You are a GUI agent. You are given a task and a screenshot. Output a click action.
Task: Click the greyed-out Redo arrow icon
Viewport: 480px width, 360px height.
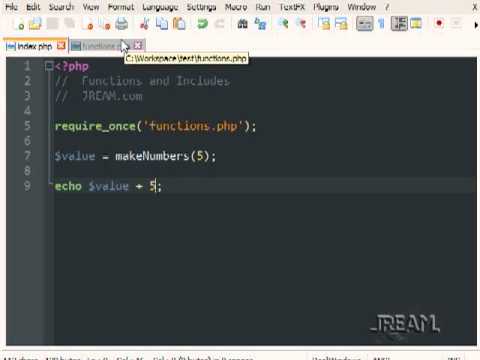click(219, 24)
